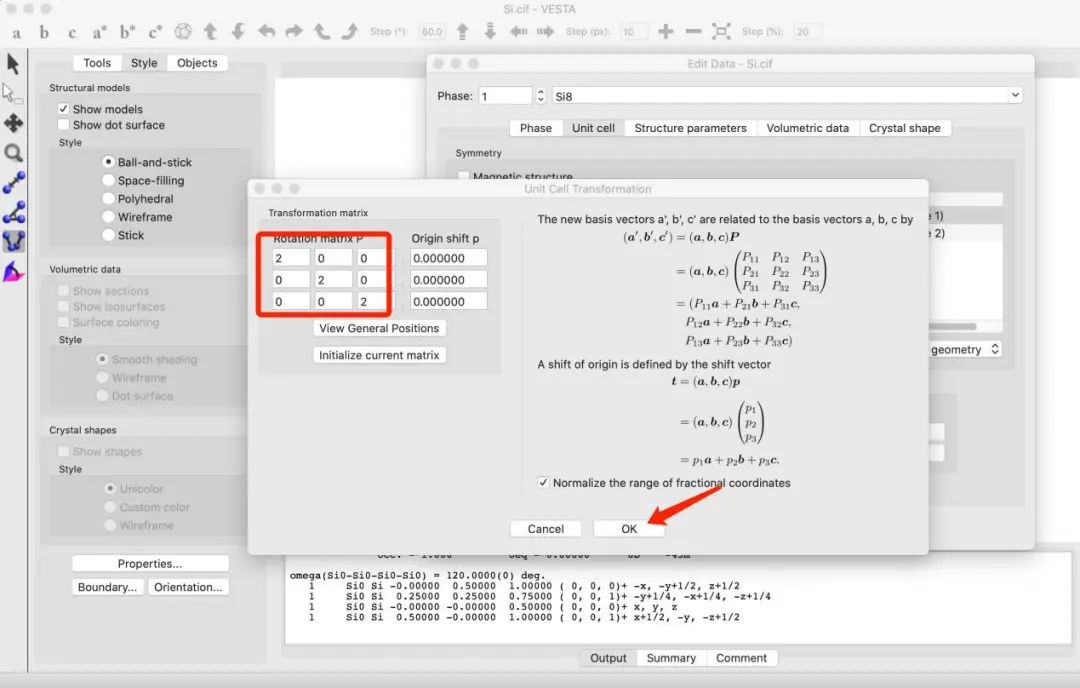This screenshot has height=688, width=1080.
Task: Select Stick style
Action: click(x=108, y=235)
